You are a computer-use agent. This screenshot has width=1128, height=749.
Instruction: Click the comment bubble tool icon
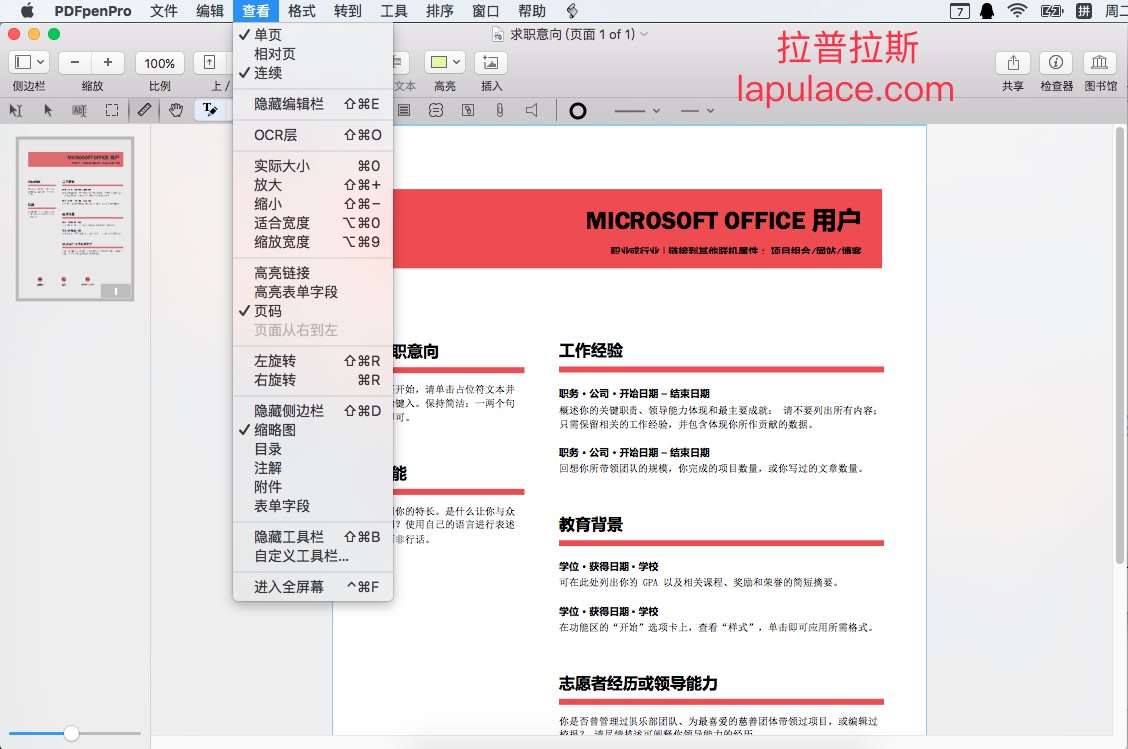pyautogui.click(x=436, y=110)
